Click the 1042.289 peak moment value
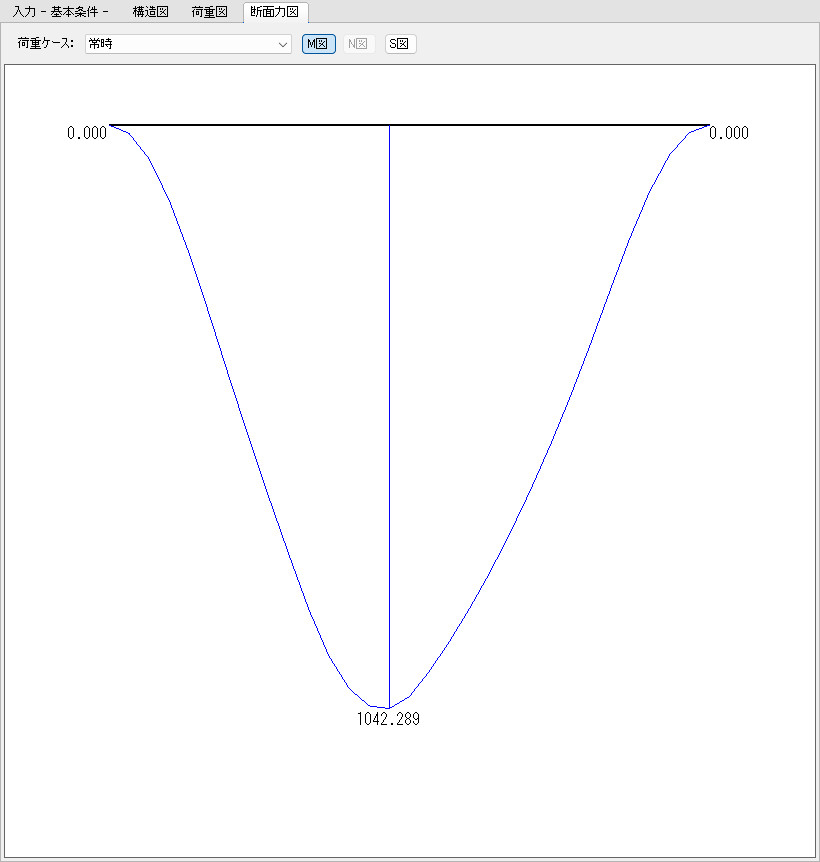Viewport: 820px width, 862px height. click(388, 719)
